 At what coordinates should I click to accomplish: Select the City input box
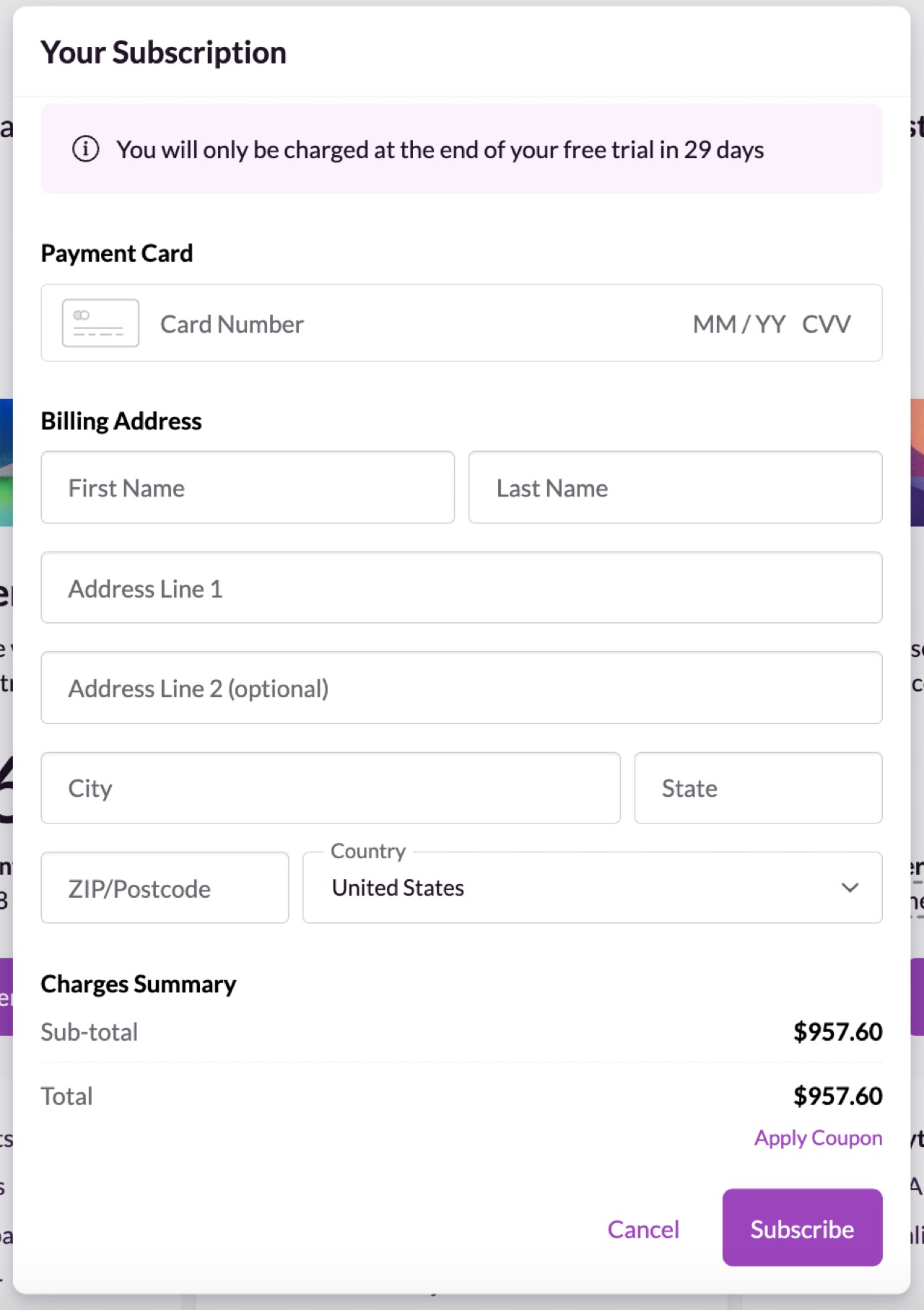coord(331,787)
